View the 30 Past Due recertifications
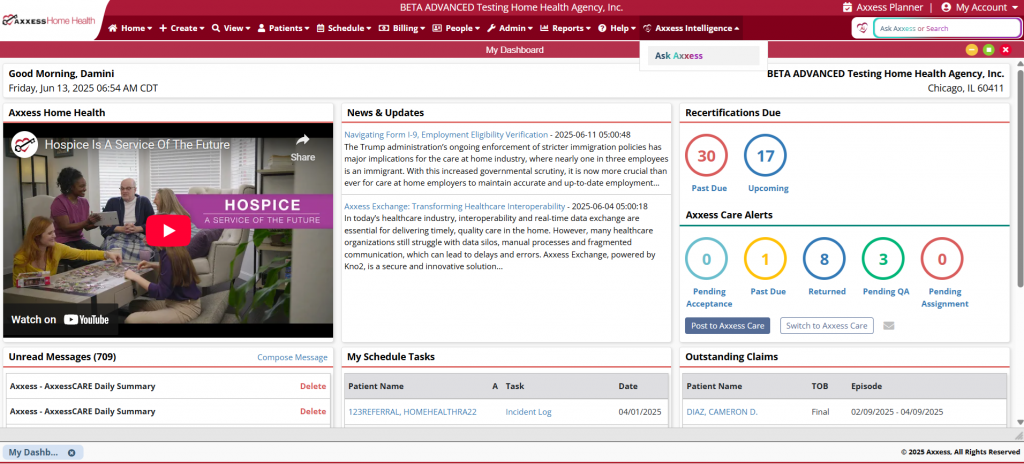 (706, 156)
